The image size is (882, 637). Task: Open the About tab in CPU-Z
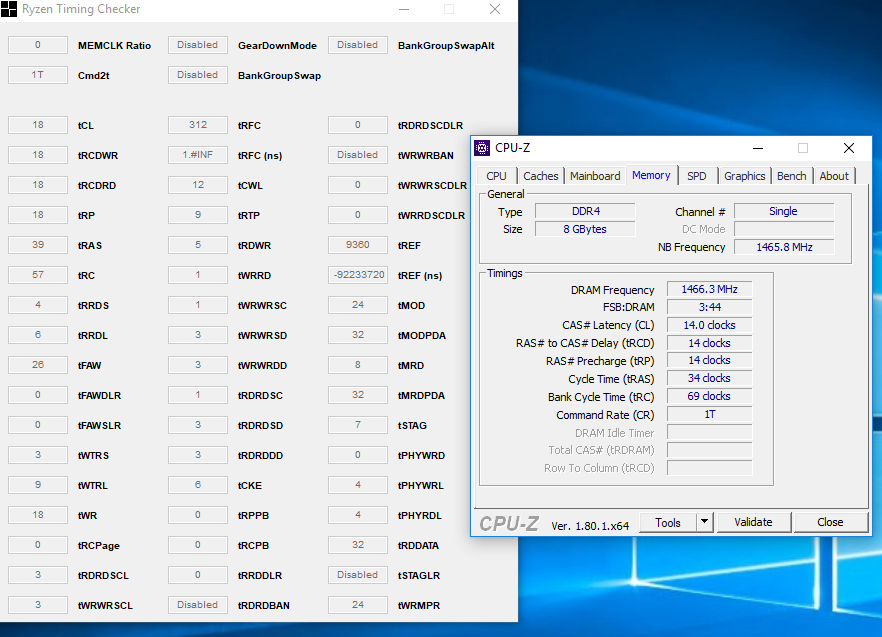[x=834, y=176]
